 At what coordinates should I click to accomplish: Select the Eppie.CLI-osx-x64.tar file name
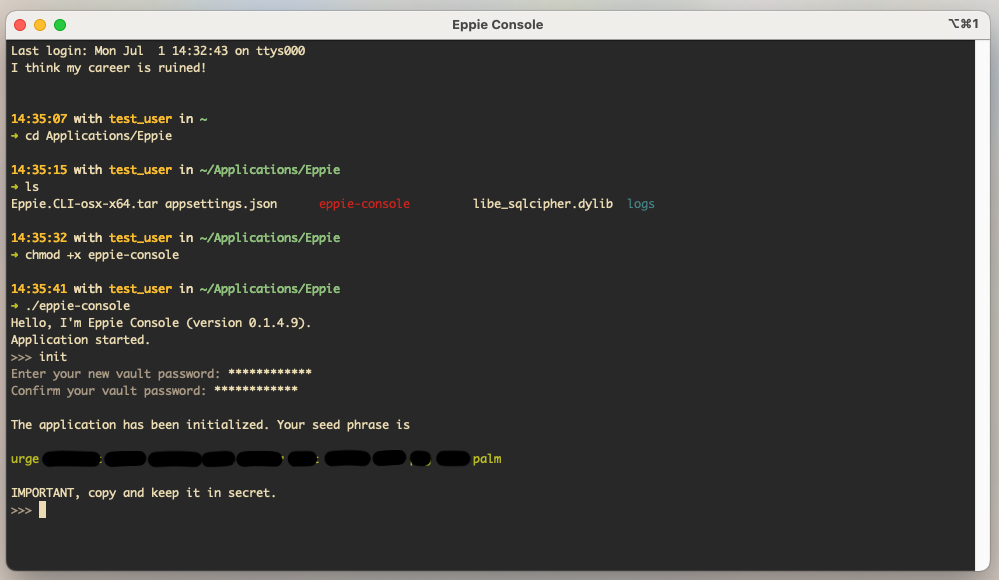(84, 204)
